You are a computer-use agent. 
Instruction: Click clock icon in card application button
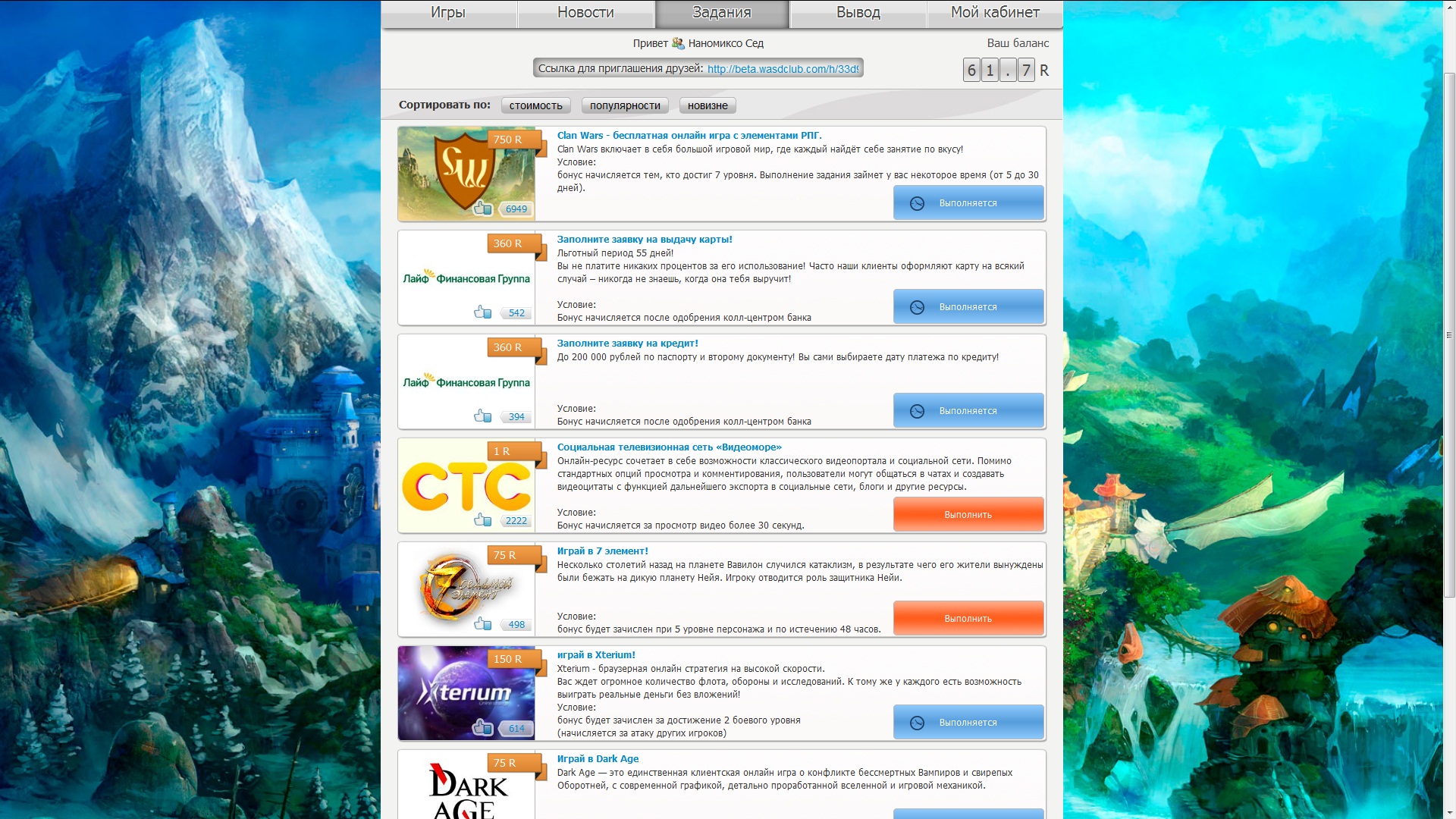917,307
